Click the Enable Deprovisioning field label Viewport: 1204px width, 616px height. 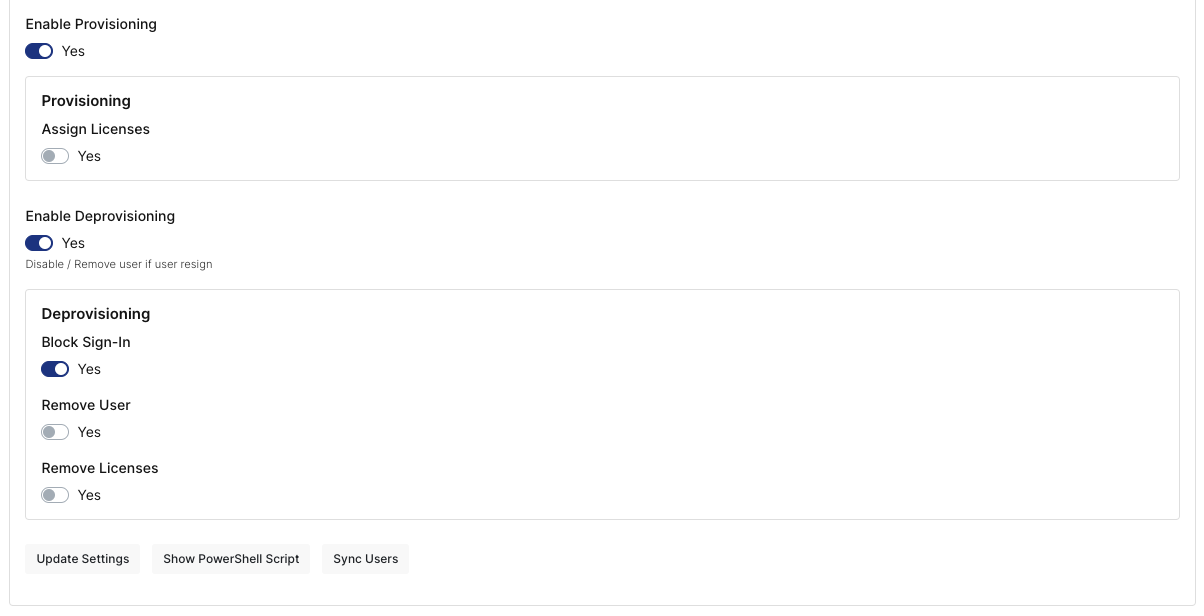(100, 216)
